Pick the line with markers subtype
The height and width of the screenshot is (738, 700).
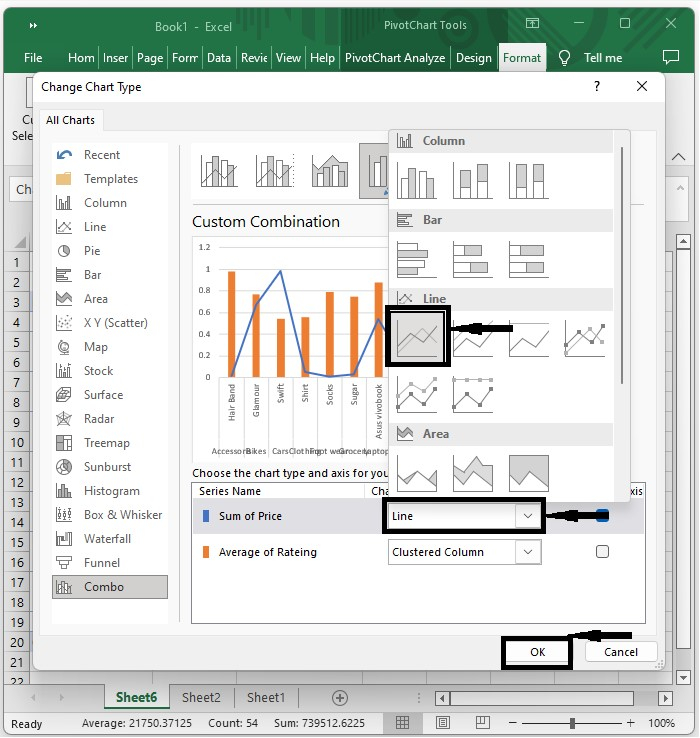tap(585, 338)
